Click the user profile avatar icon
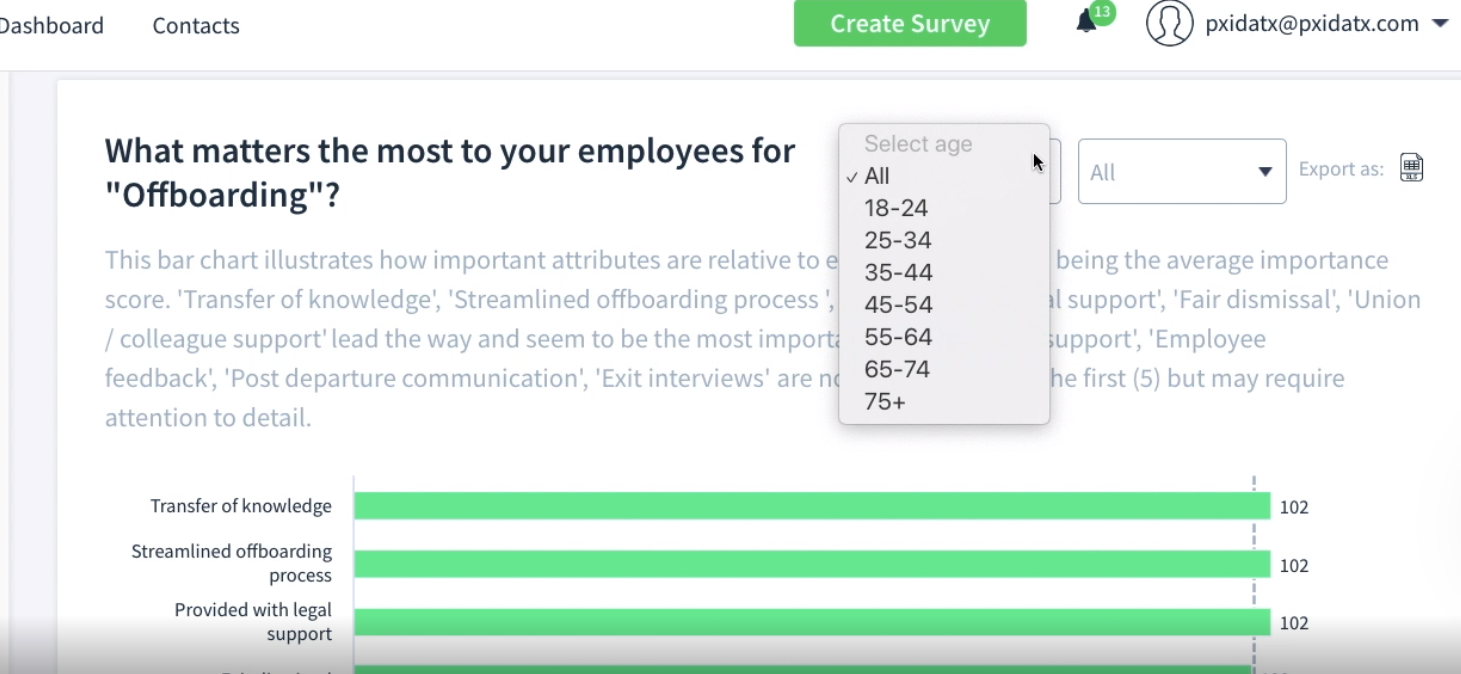This screenshot has height=674, width=1461. coord(1170,23)
